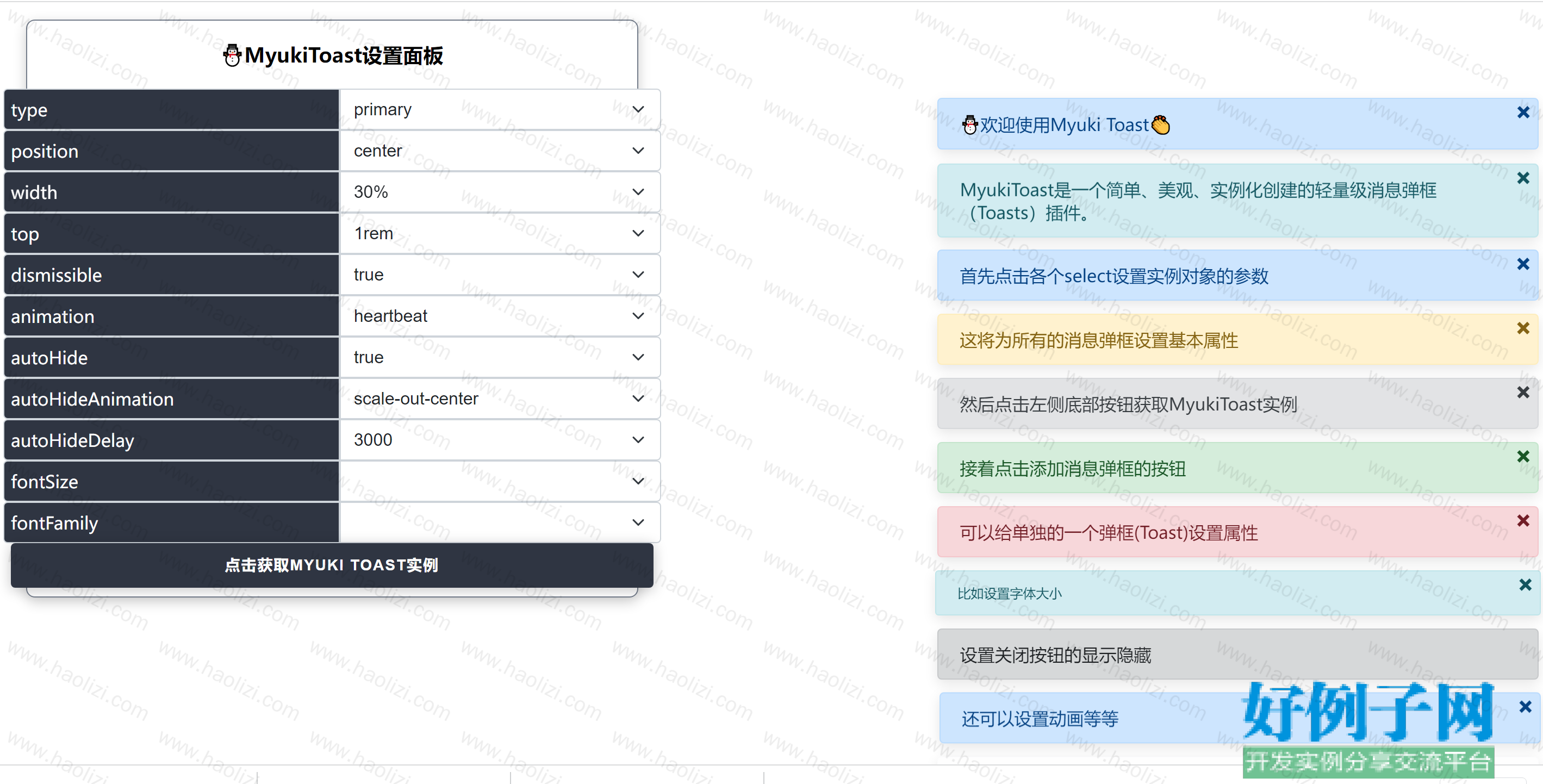Click the clapping hands emoji in welcome toast

[x=1160, y=125]
